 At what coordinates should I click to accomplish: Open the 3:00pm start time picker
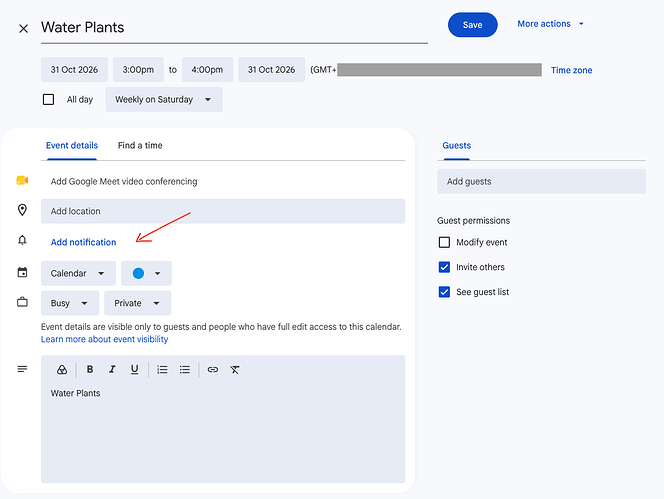coord(138,69)
